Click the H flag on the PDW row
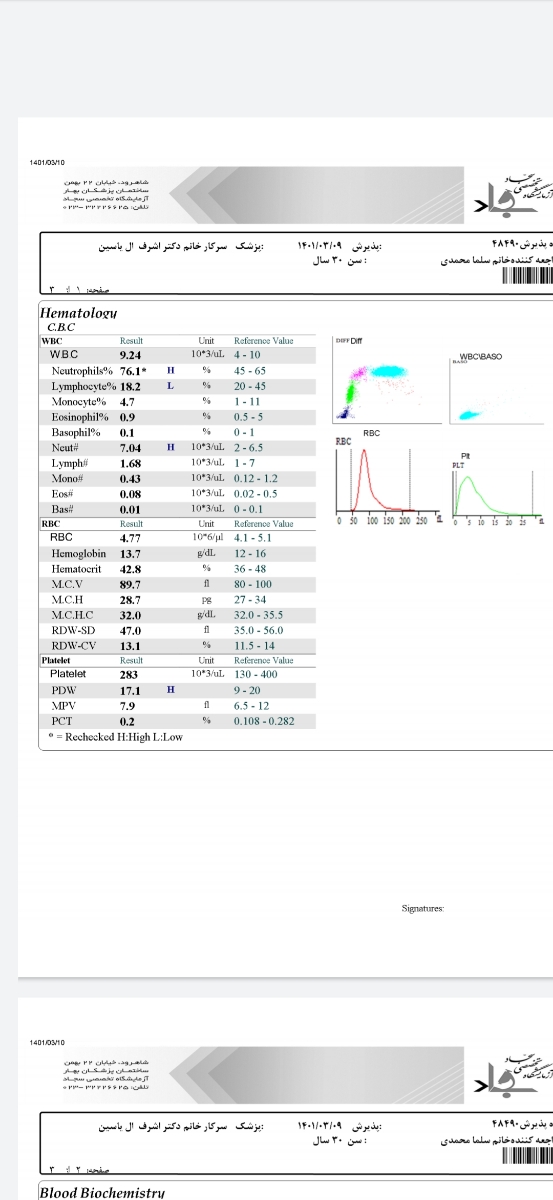The width and height of the screenshot is (553, 1200). click(170, 690)
